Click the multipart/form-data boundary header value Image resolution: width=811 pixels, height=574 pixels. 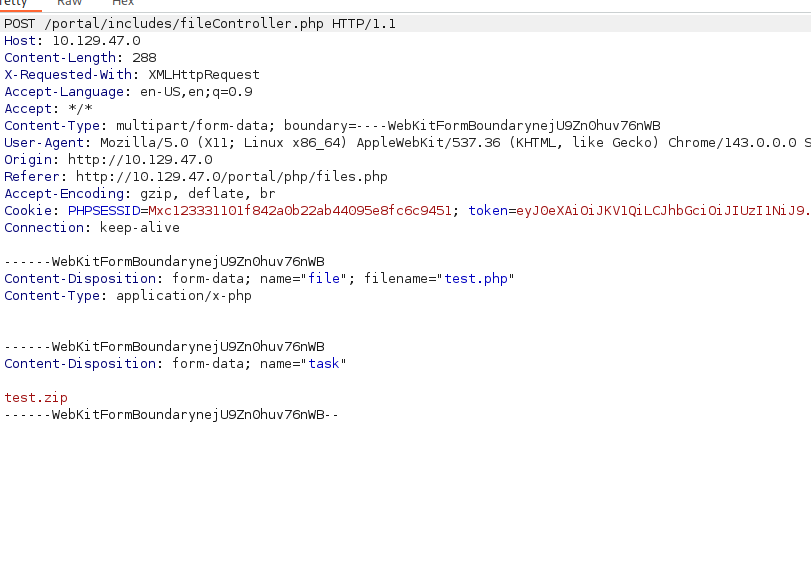pos(388,126)
